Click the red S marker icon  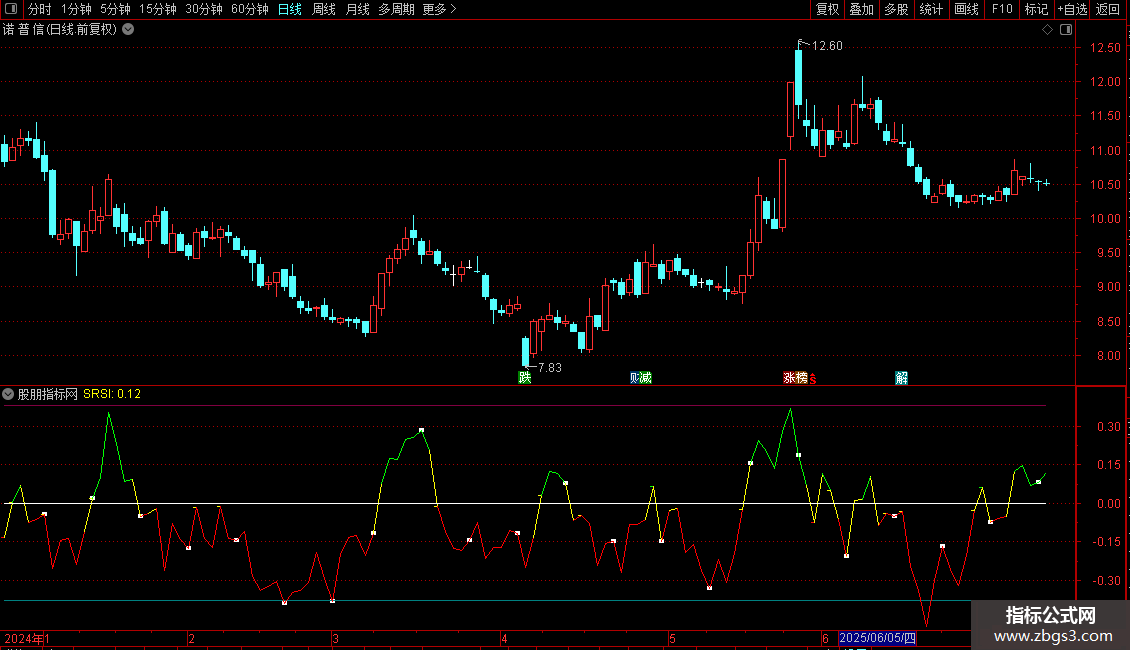(813, 379)
